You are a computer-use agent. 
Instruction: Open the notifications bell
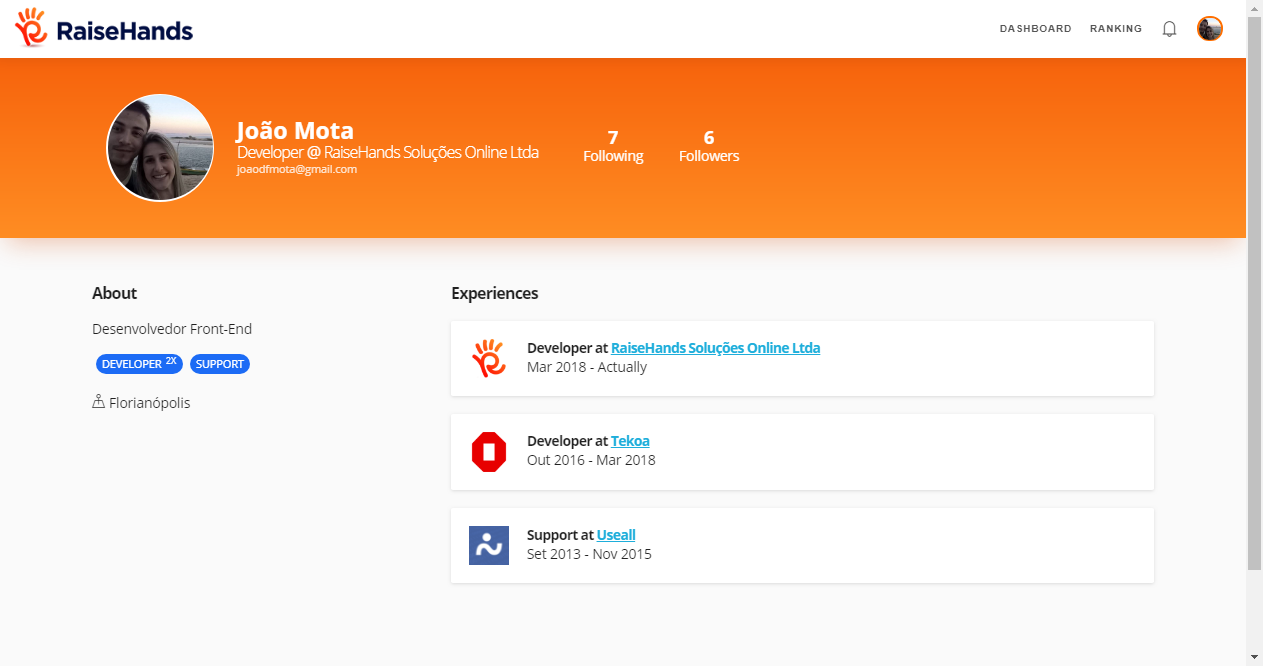coord(1169,29)
